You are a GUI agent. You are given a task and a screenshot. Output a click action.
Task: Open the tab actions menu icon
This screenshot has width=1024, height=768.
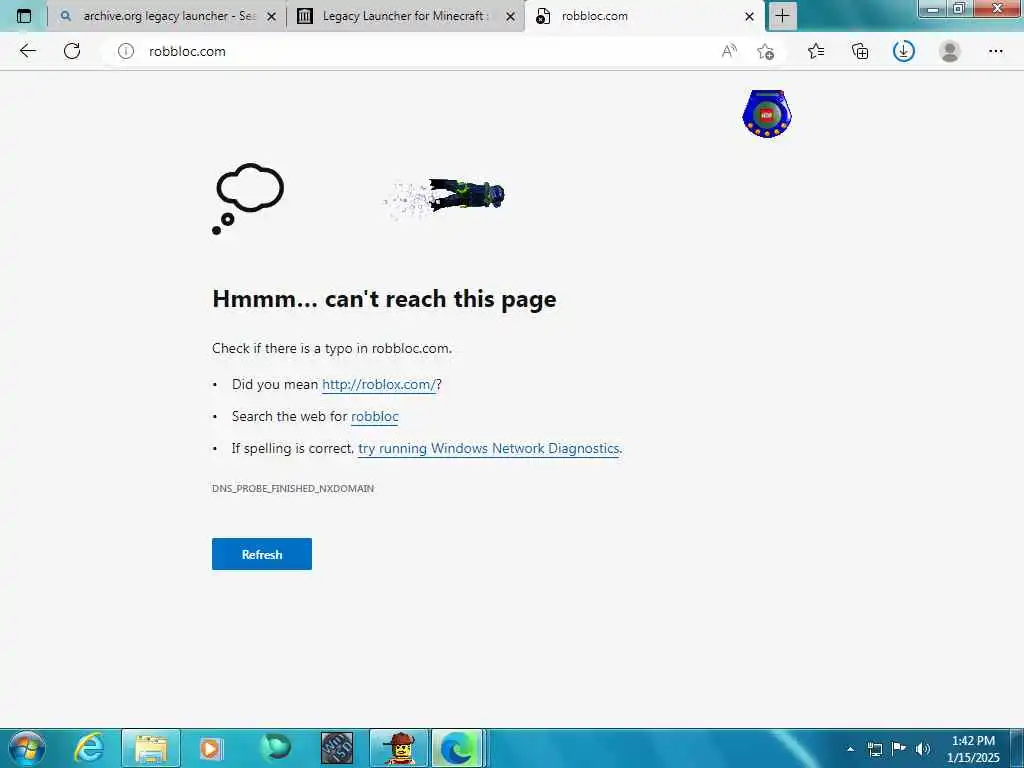tap(24, 16)
